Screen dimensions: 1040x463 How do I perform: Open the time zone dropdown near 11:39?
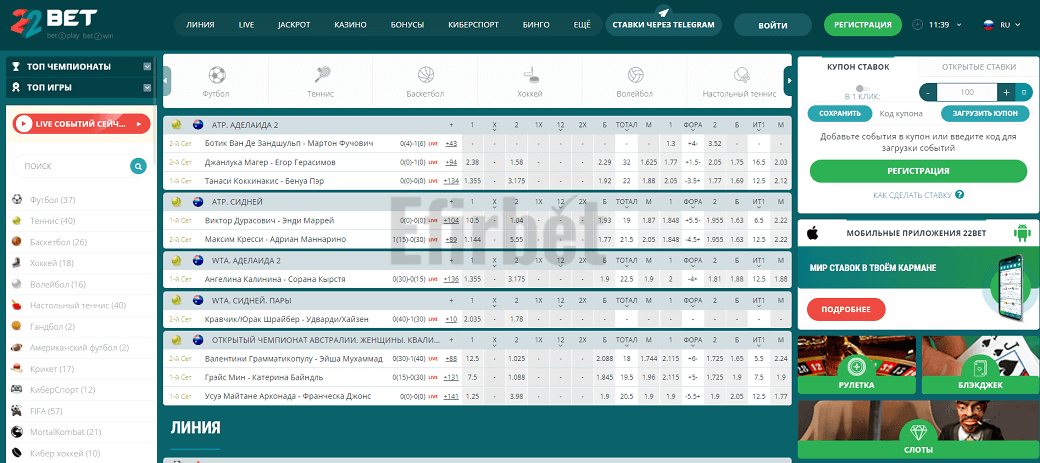point(959,25)
